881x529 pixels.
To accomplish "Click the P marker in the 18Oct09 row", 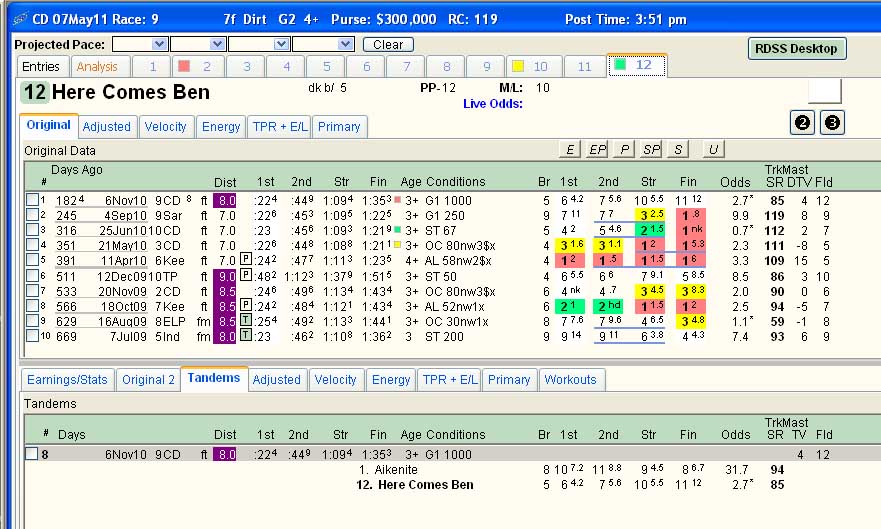I will pyautogui.click(x=246, y=305).
